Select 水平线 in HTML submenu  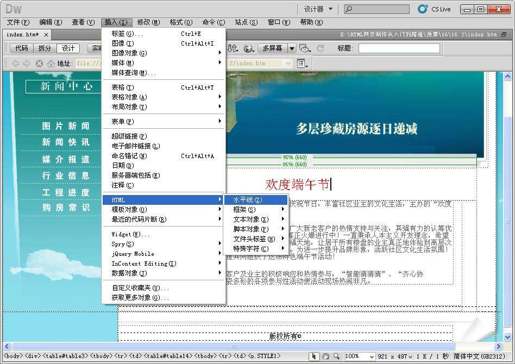point(256,200)
